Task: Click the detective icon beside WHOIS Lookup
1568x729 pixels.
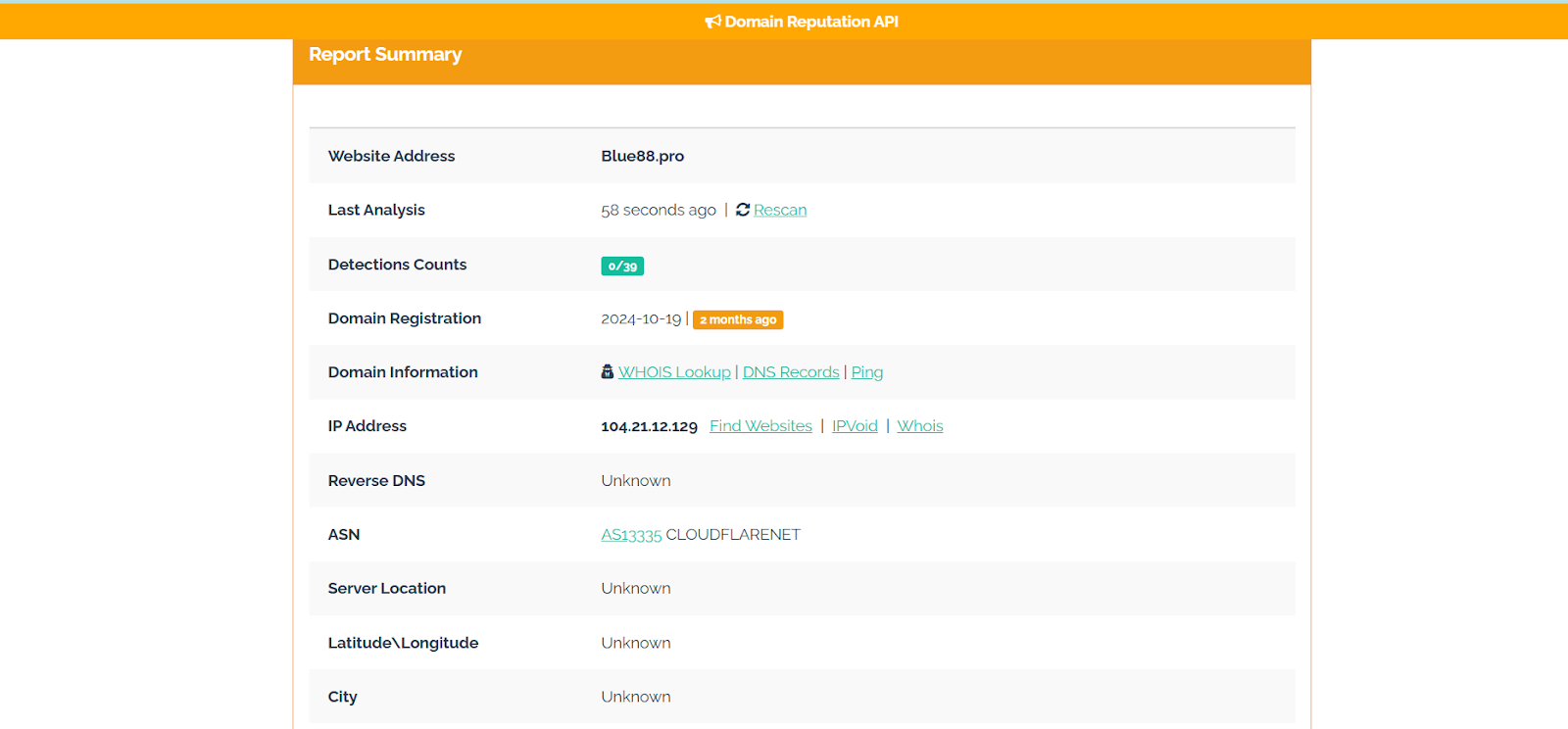Action: [608, 371]
